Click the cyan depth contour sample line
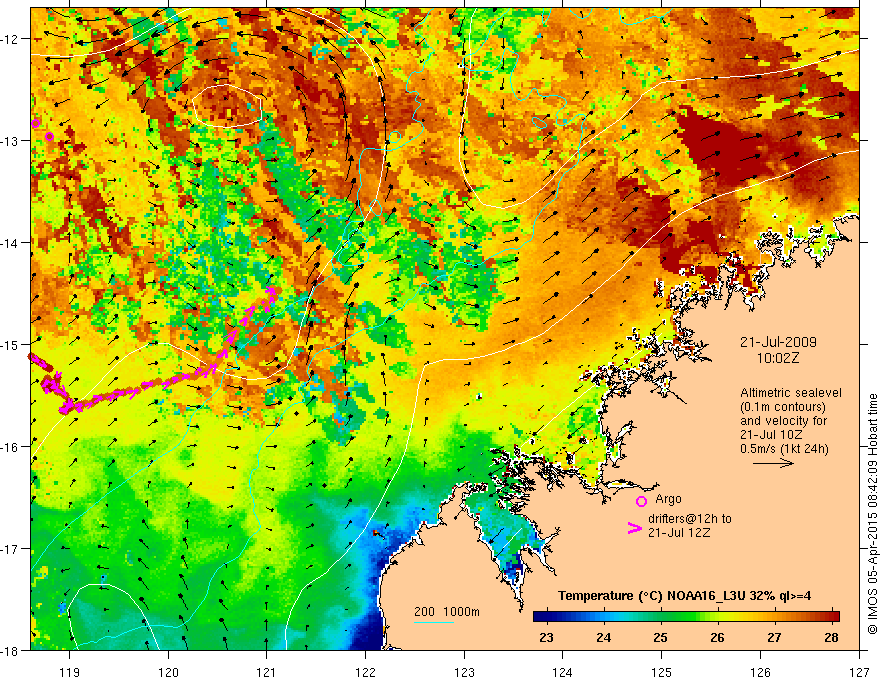Screen dimensions: 880x680 point(434,622)
